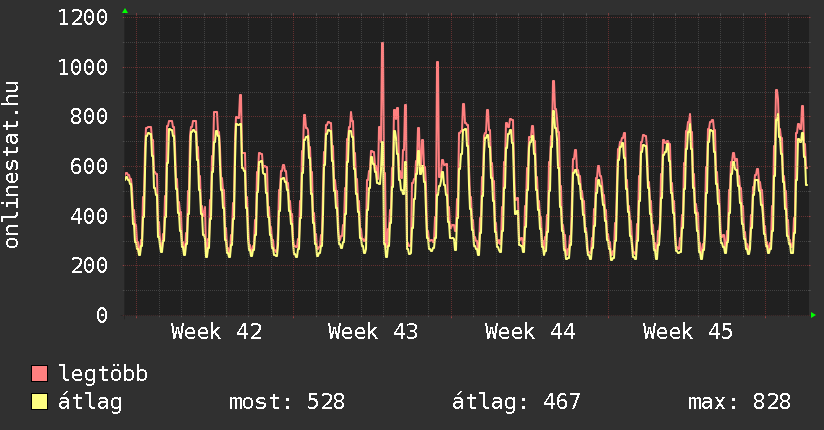Image resolution: width=824 pixels, height=430 pixels.
Task: Click the legtöbb legend label
Action: (104, 374)
